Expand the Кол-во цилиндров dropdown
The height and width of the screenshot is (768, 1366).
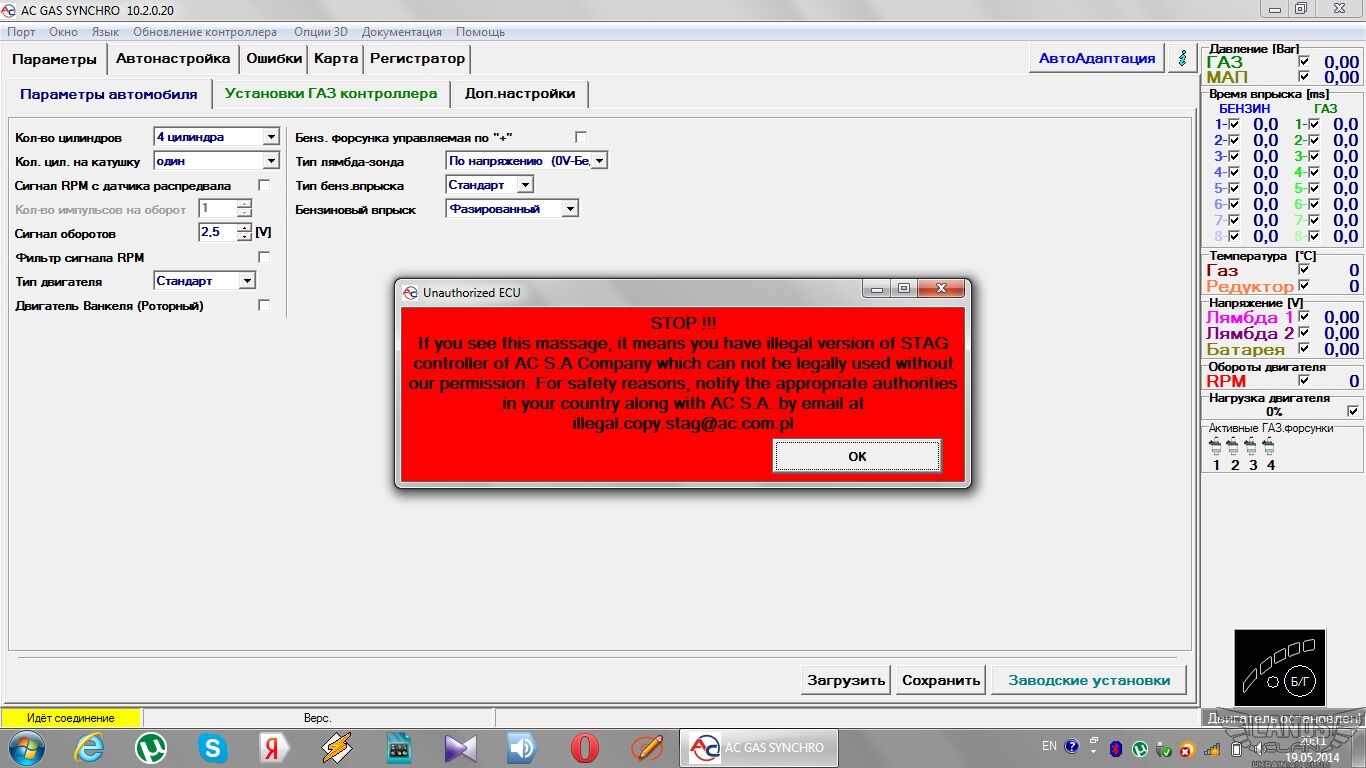pos(271,137)
